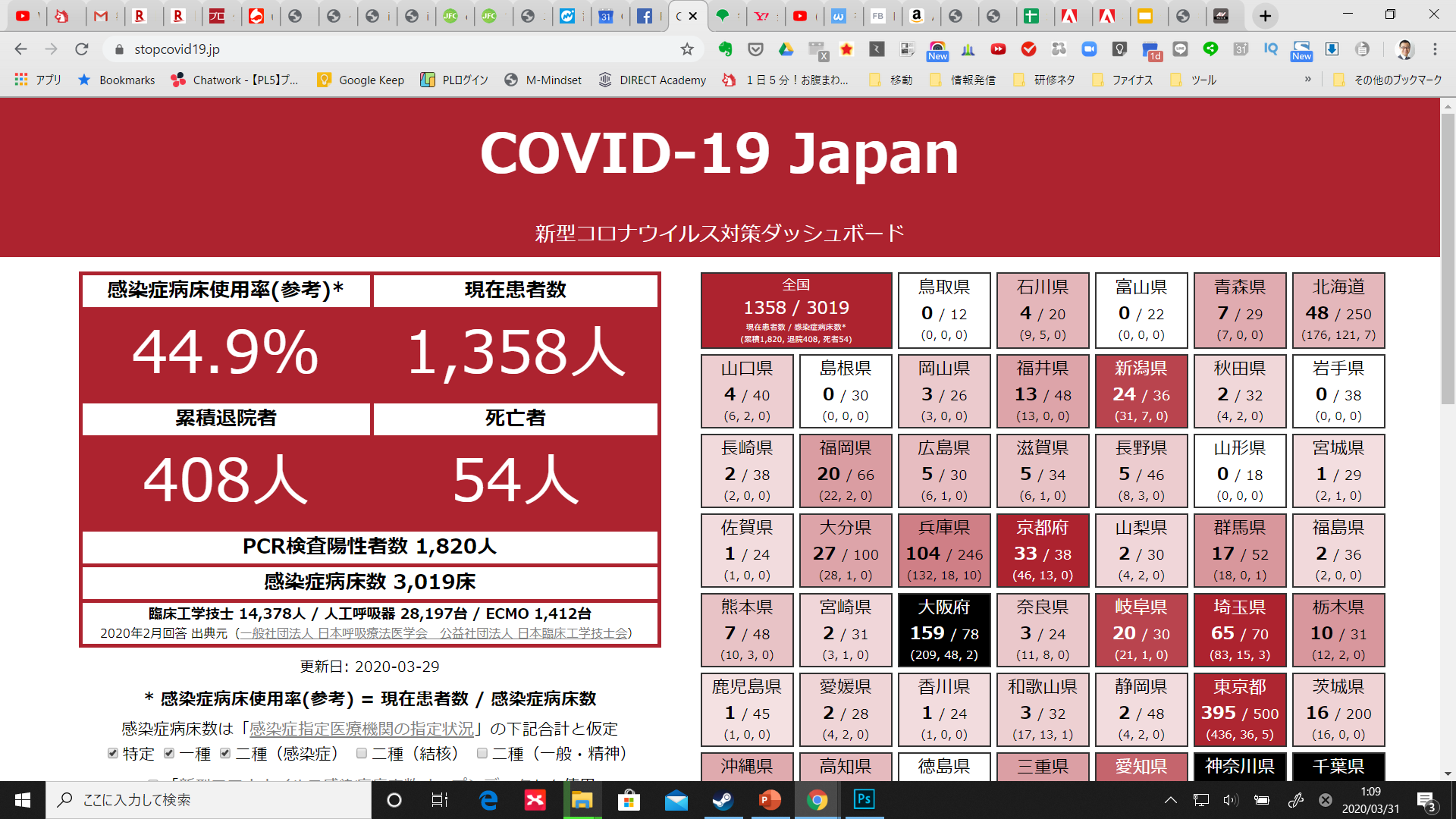The height and width of the screenshot is (819, 1456).
Task: Toggle the 二種（結核） checkbox
Action: [x=362, y=753]
